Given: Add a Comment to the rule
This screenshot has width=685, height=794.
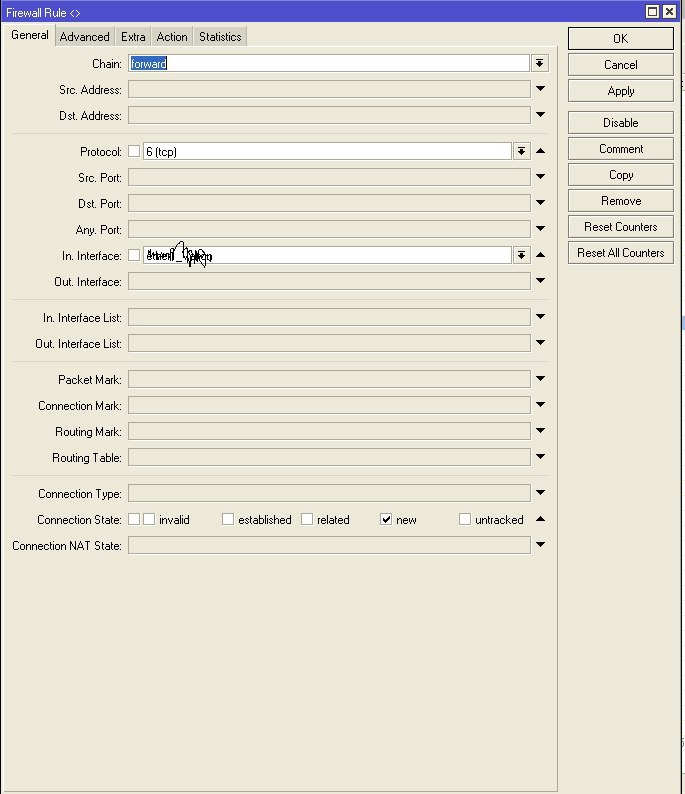Looking at the screenshot, I should [621, 149].
